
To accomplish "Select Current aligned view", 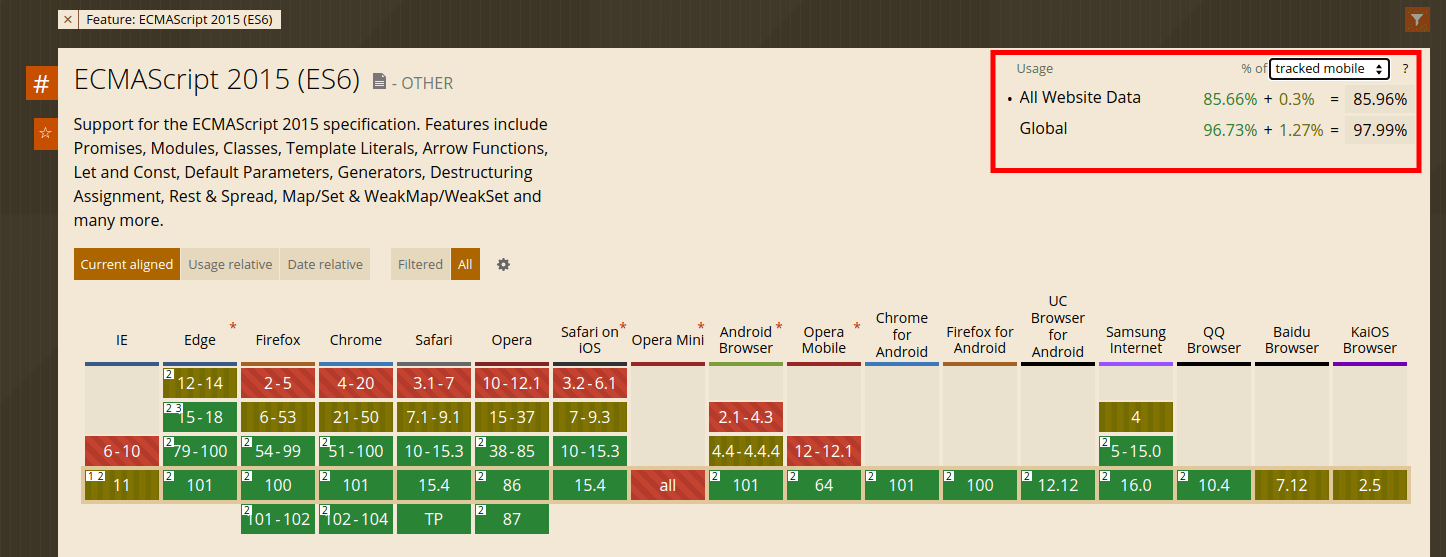I will pyautogui.click(x=127, y=264).
